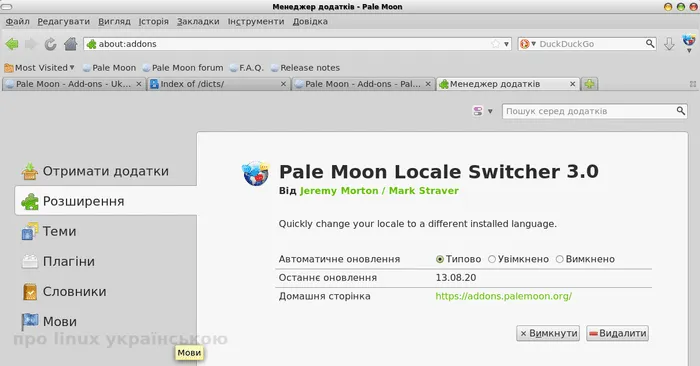Click the add-on search magnifier icon
700x366 pixels.
click(680, 111)
